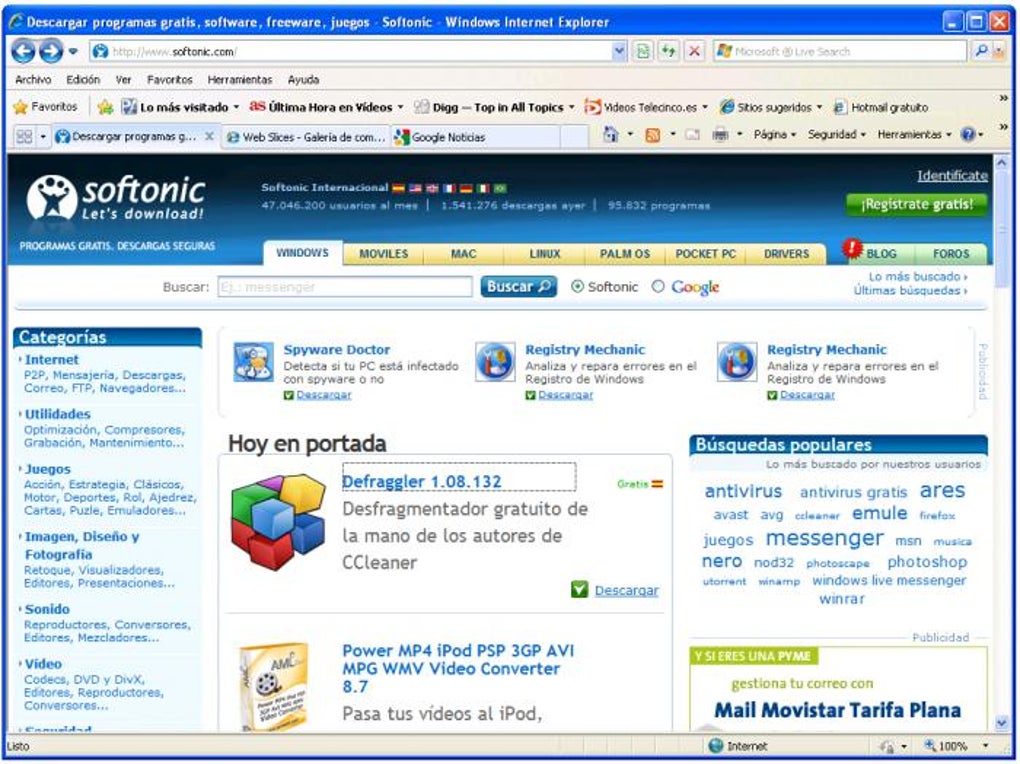This screenshot has height=764, width=1020.
Task: Click the Internet zone globe in status bar
Action: click(716, 746)
